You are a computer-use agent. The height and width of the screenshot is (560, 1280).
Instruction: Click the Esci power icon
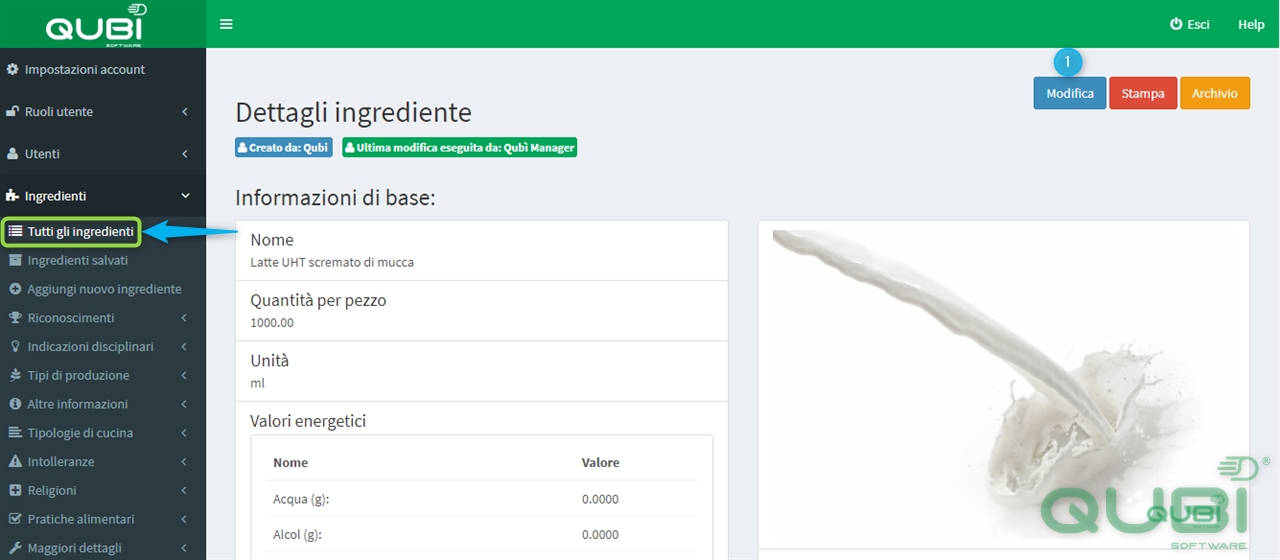click(x=1176, y=24)
